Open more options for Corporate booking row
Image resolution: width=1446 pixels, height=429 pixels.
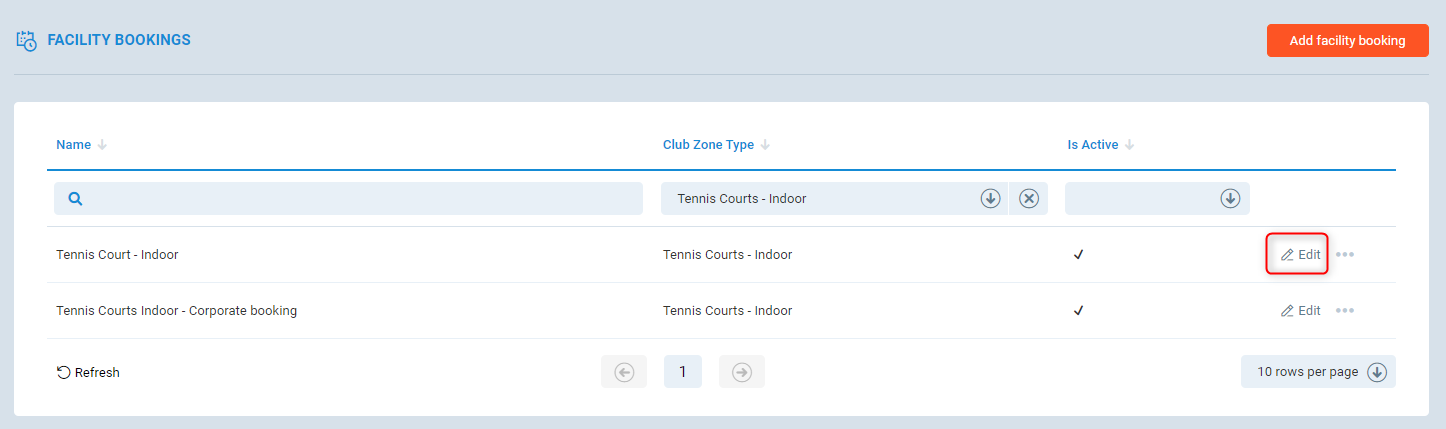click(1345, 311)
